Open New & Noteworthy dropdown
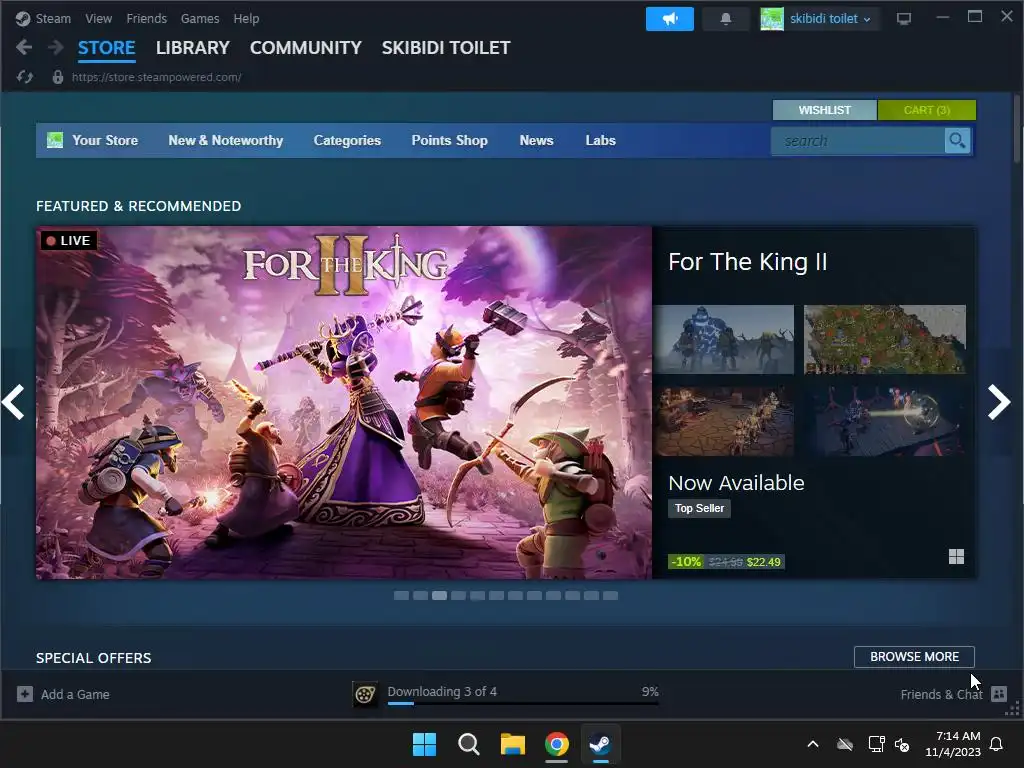1024x768 pixels. point(225,140)
